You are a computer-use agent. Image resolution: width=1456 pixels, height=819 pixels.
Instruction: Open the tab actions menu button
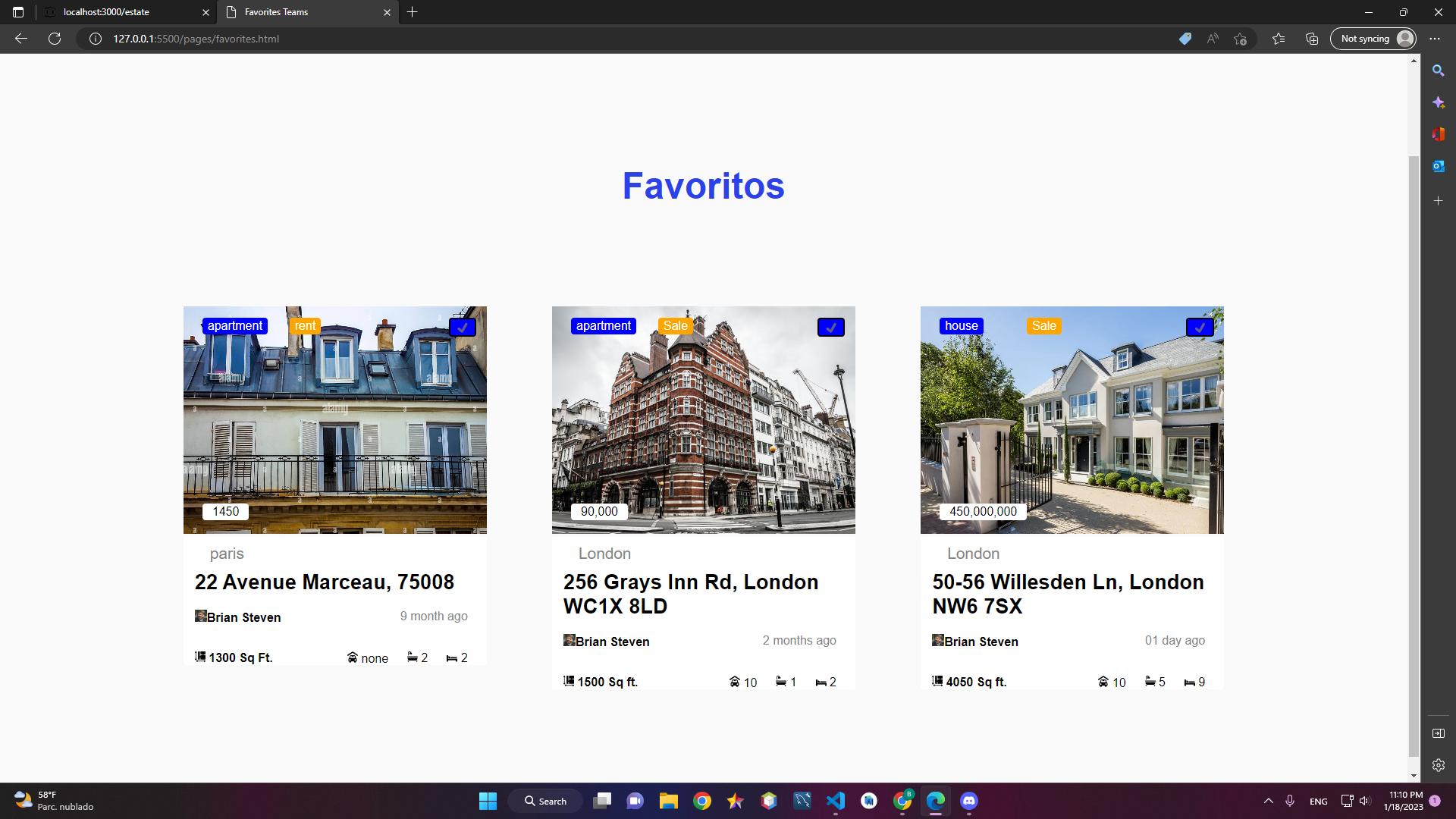click(x=18, y=12)
